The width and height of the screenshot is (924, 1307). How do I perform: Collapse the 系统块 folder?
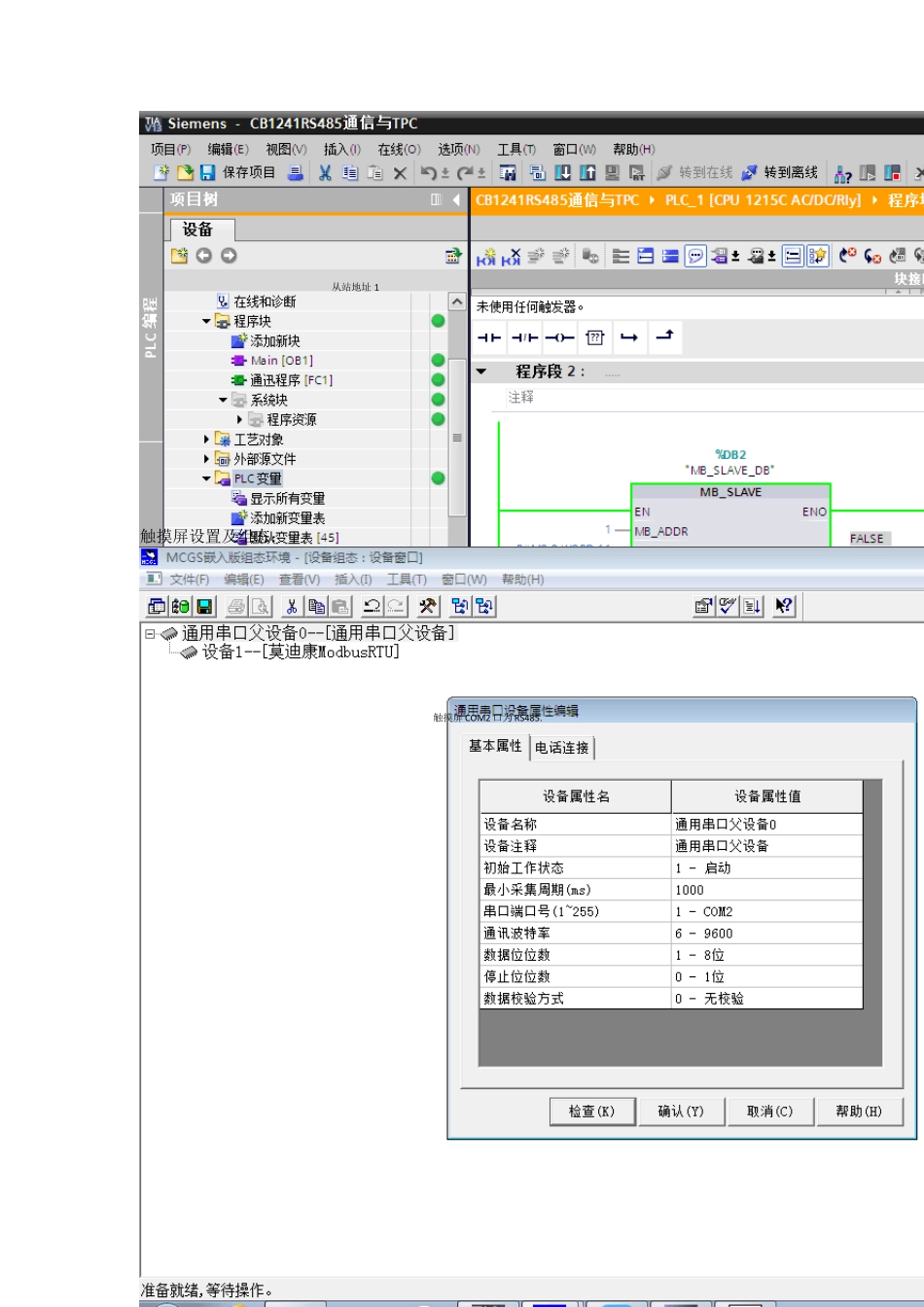click(x=223, y=400)
